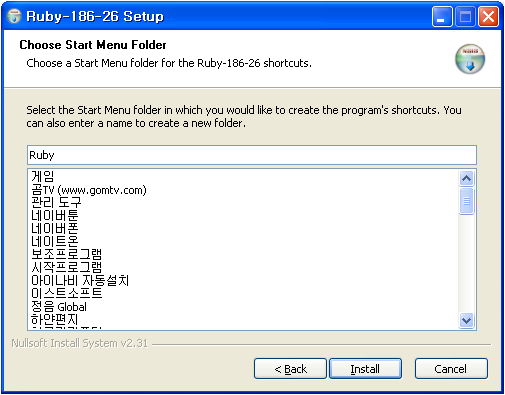505x395 pixels.
Task: Select the 아이나비 자동설치 folder
Action: (80, 280)
